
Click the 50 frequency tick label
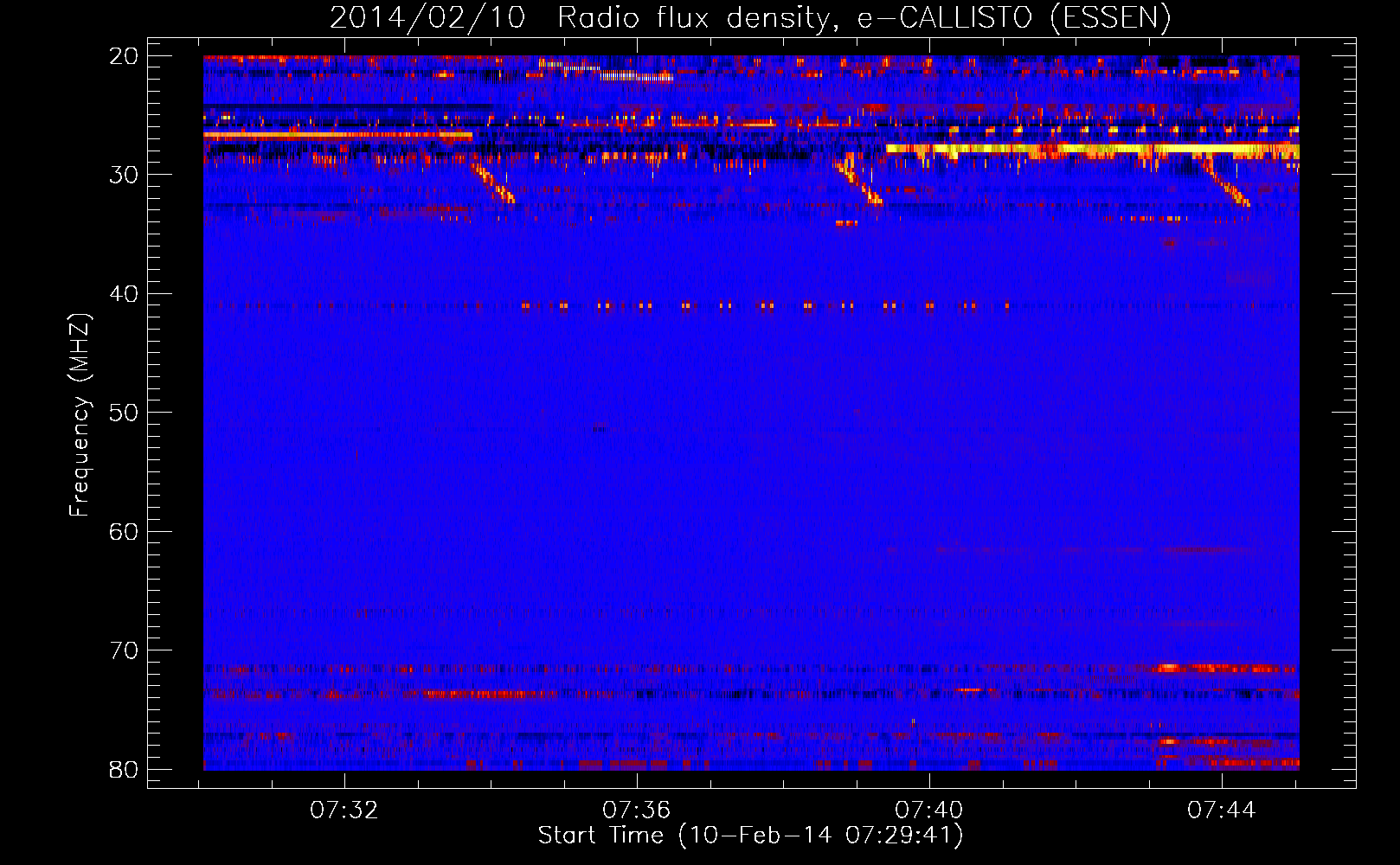(x=124, y=413)
